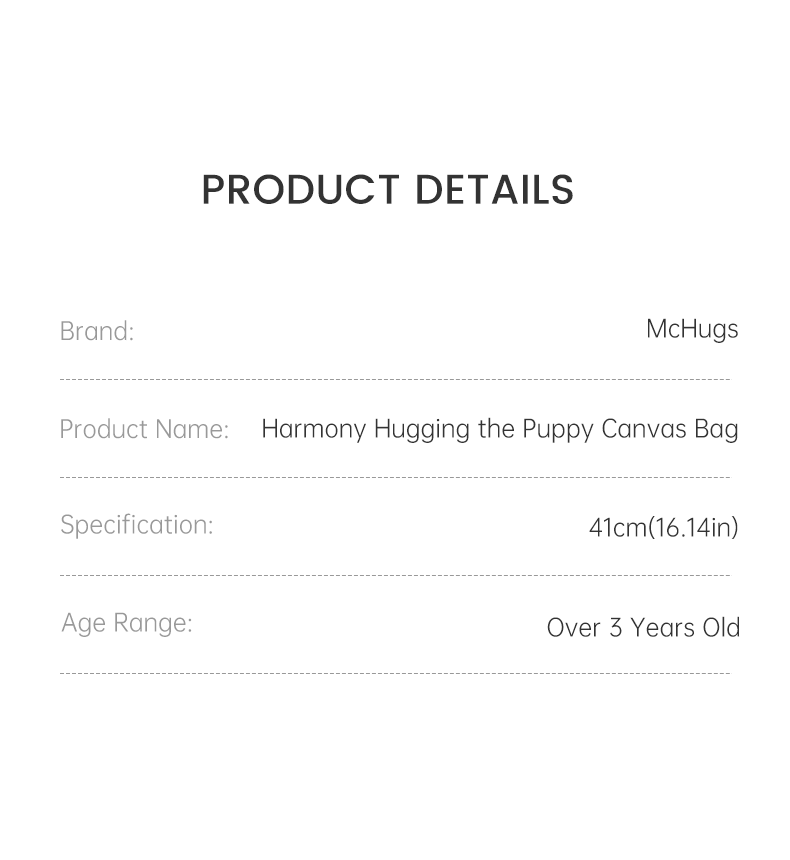Click the words Canvas Bag
This screenshot has height=860, width=790.
(x=670, y=429)
